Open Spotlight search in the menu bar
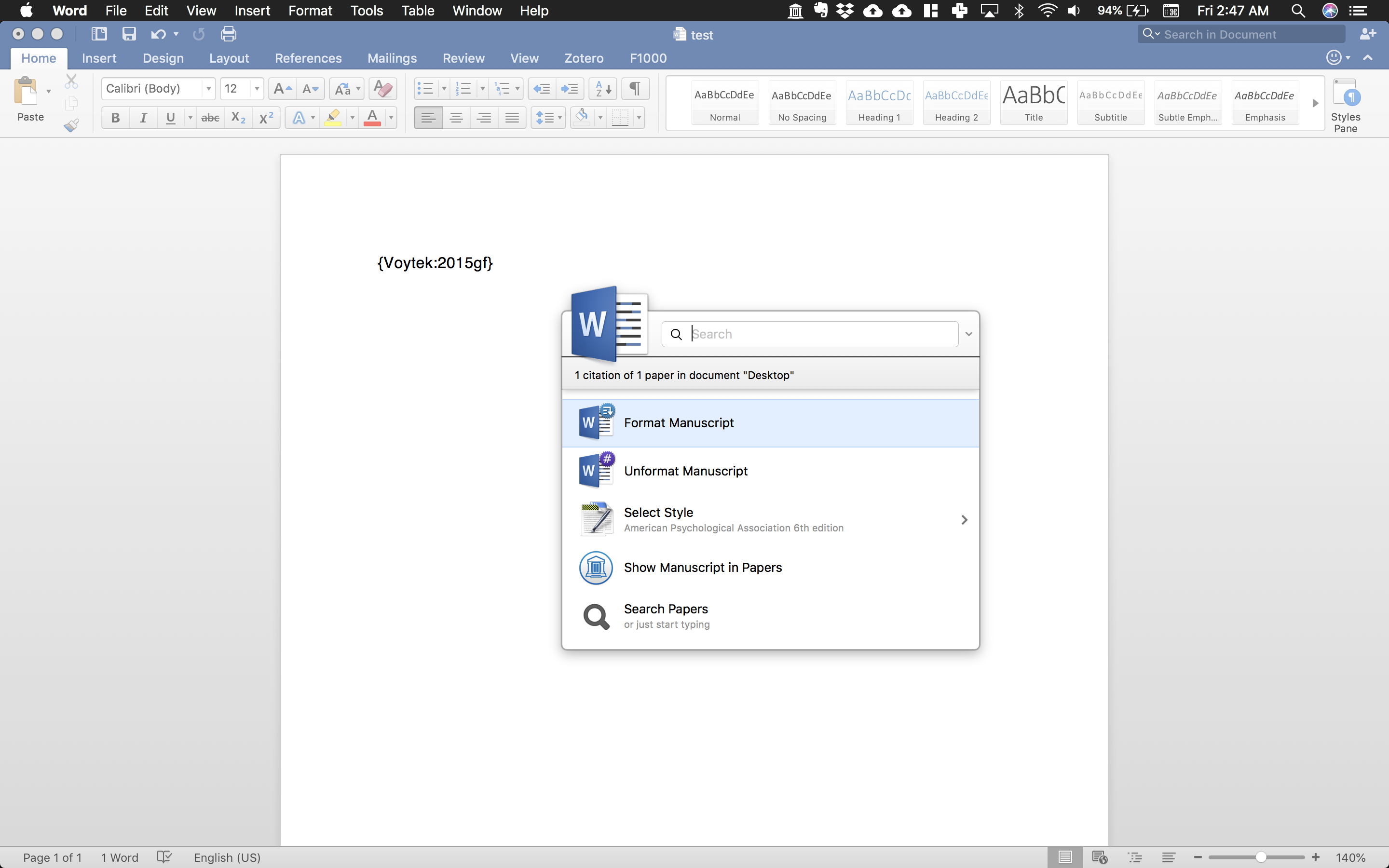Image resolution: width=1389 pixels, height=868 pixels. (x=1298, y=11)
